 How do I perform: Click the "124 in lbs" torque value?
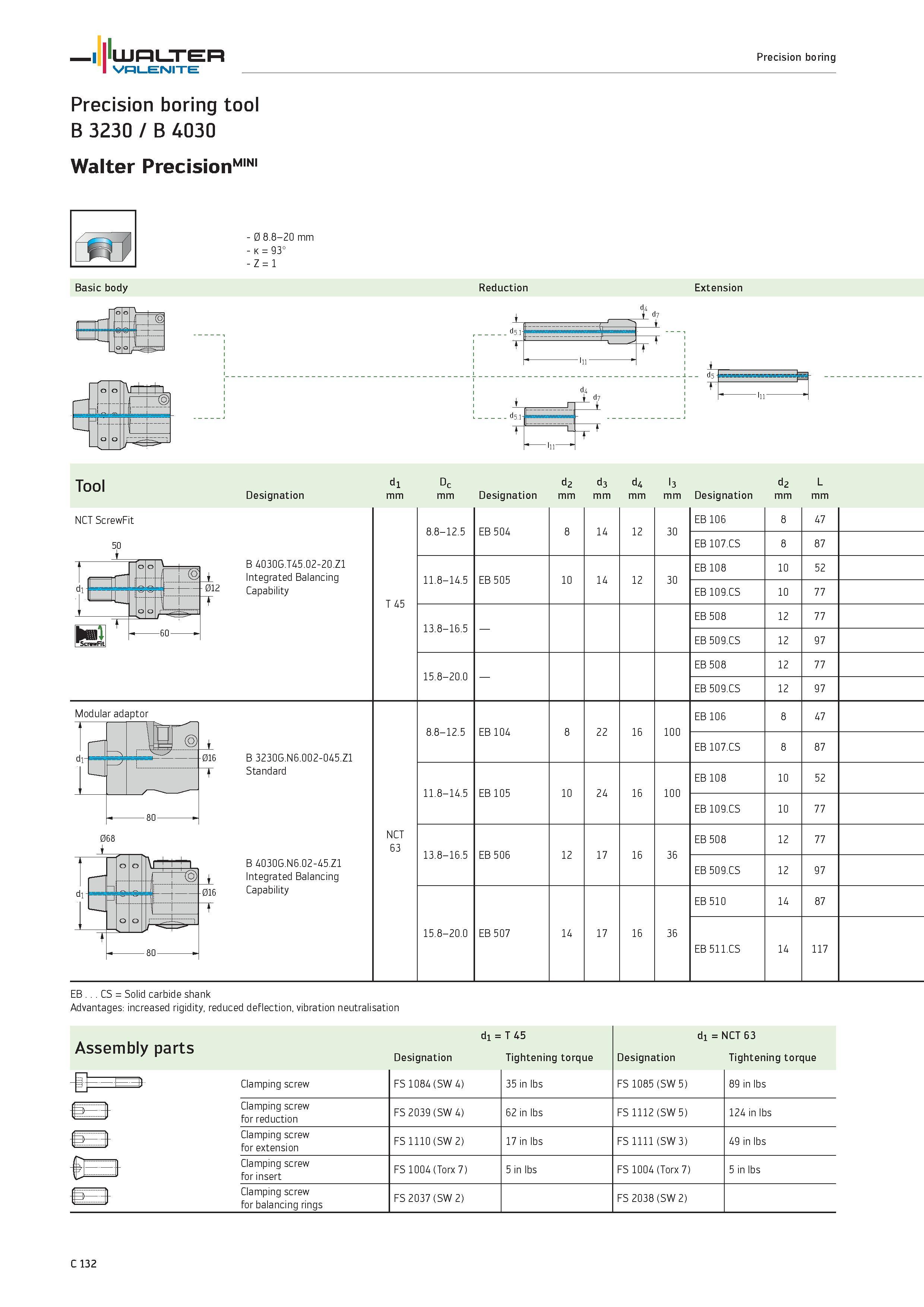(x=750, y=1112)
